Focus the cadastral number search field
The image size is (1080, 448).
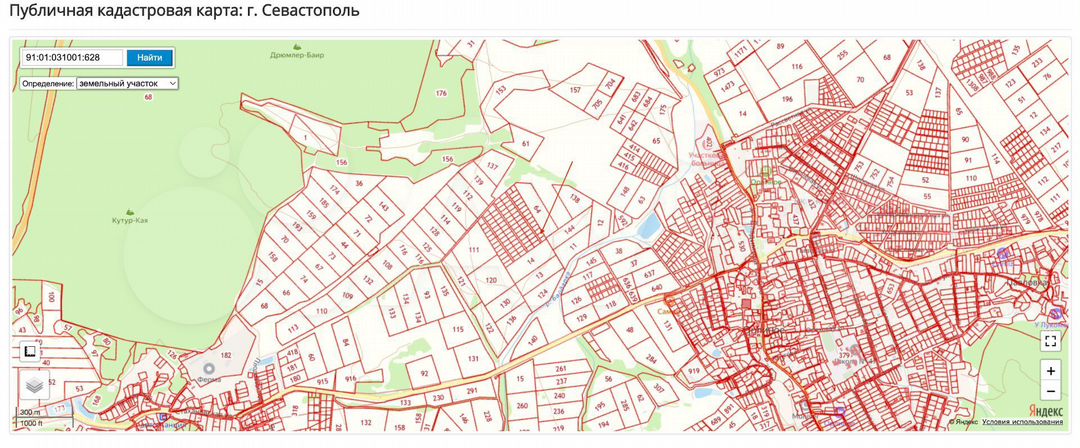pyautogui.click(x=71, y=58)
